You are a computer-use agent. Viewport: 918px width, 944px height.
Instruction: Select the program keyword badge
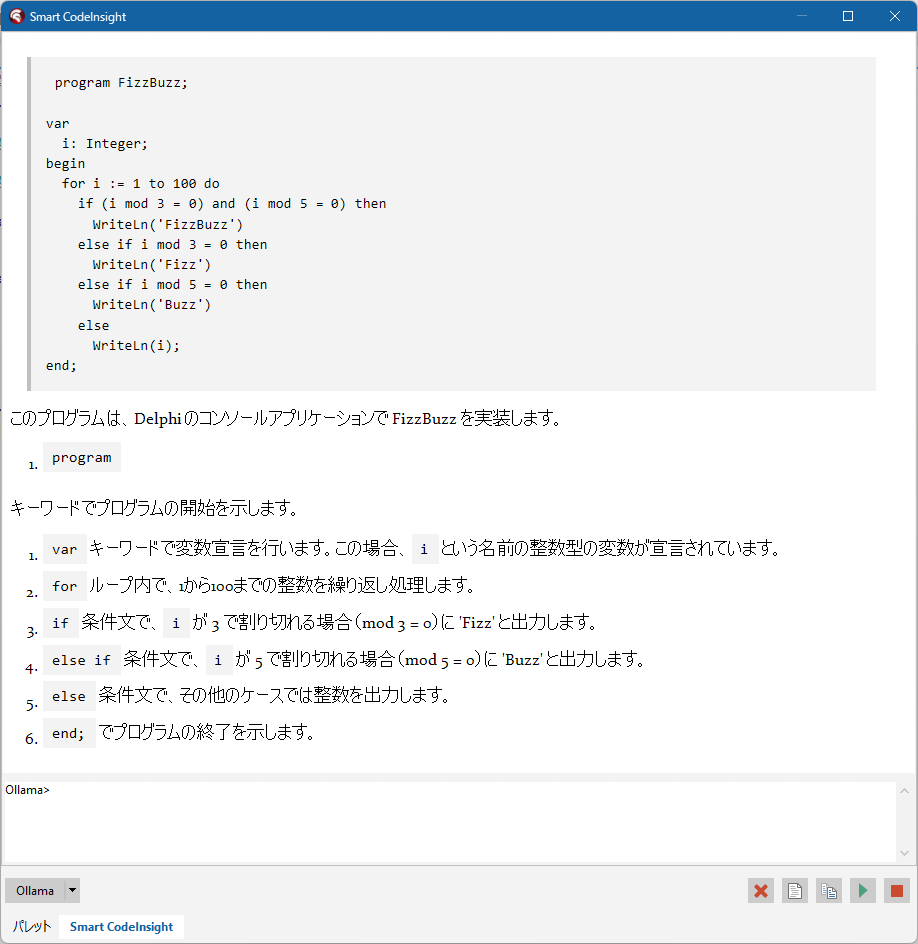81,457
